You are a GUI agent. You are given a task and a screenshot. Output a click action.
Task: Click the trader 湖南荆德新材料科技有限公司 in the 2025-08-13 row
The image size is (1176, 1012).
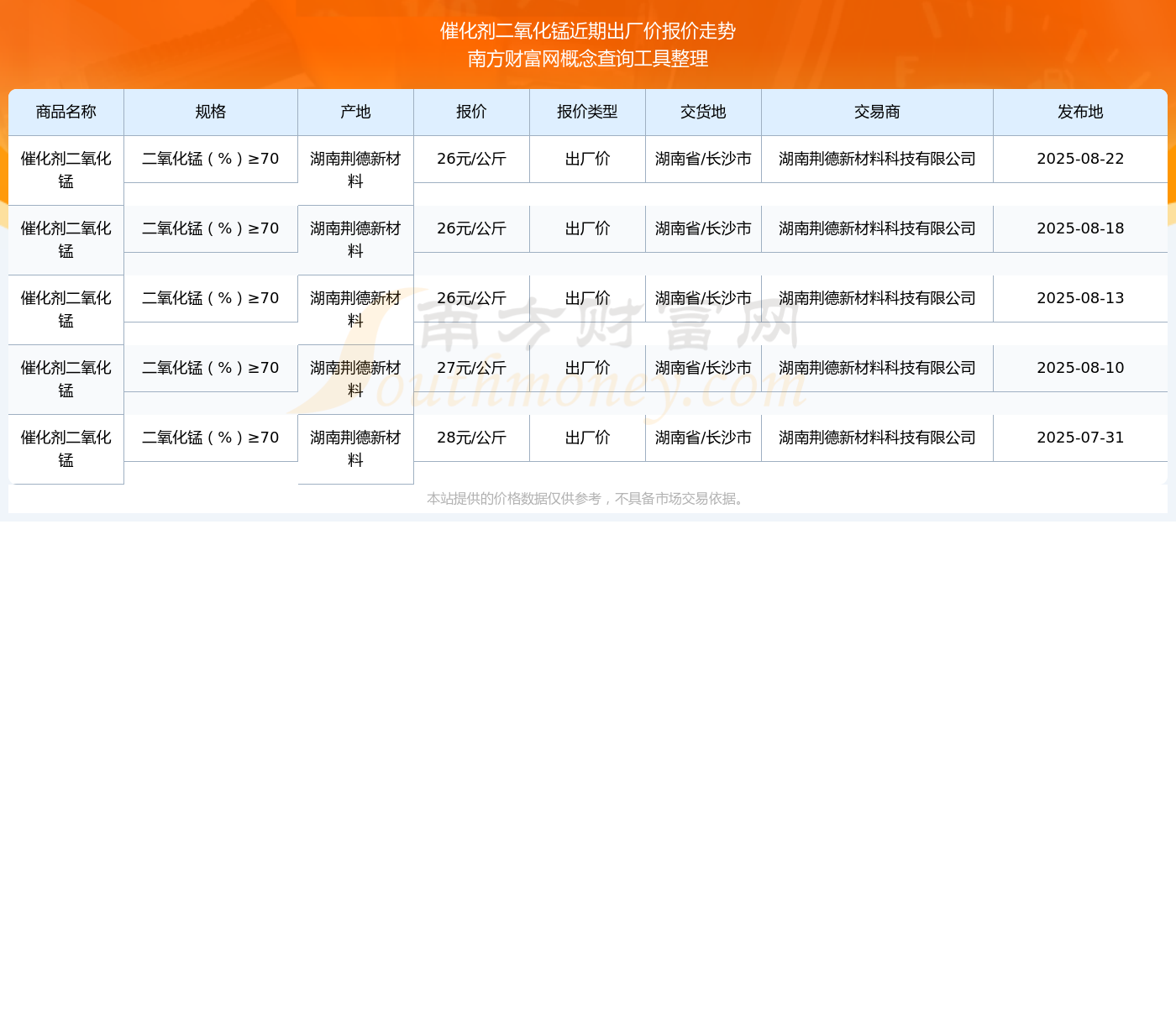point(878,298)
